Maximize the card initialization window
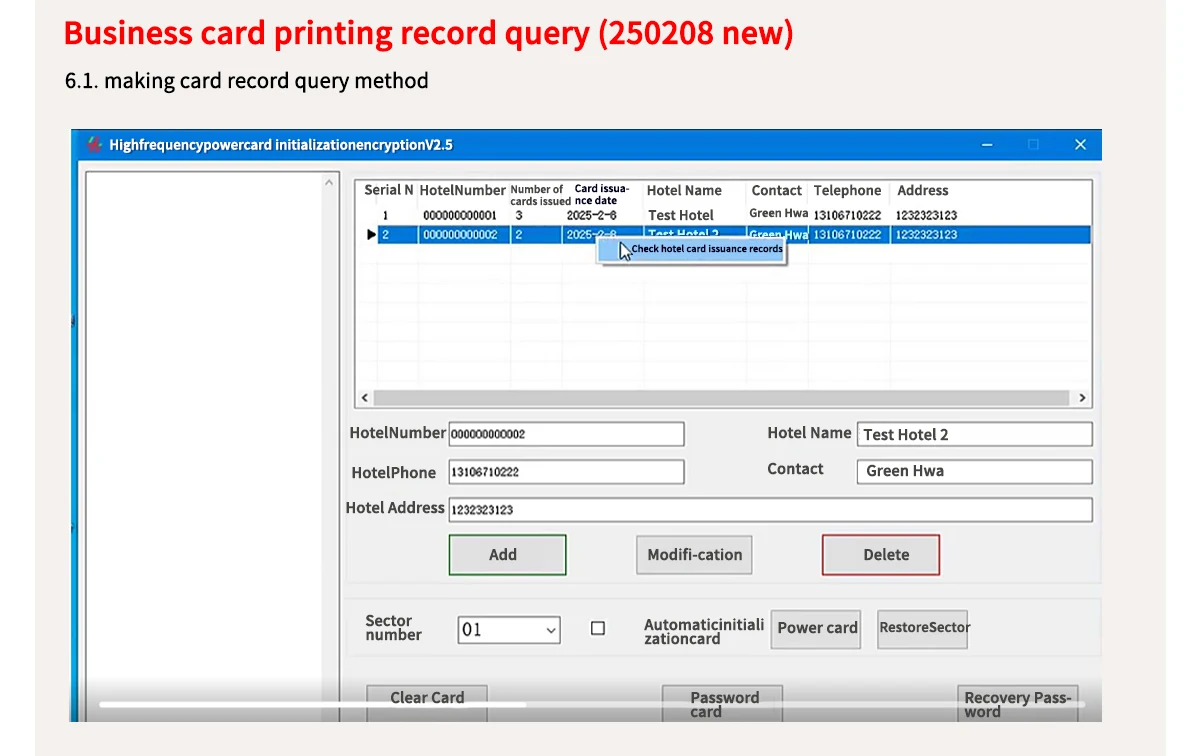 (1033, 145)
